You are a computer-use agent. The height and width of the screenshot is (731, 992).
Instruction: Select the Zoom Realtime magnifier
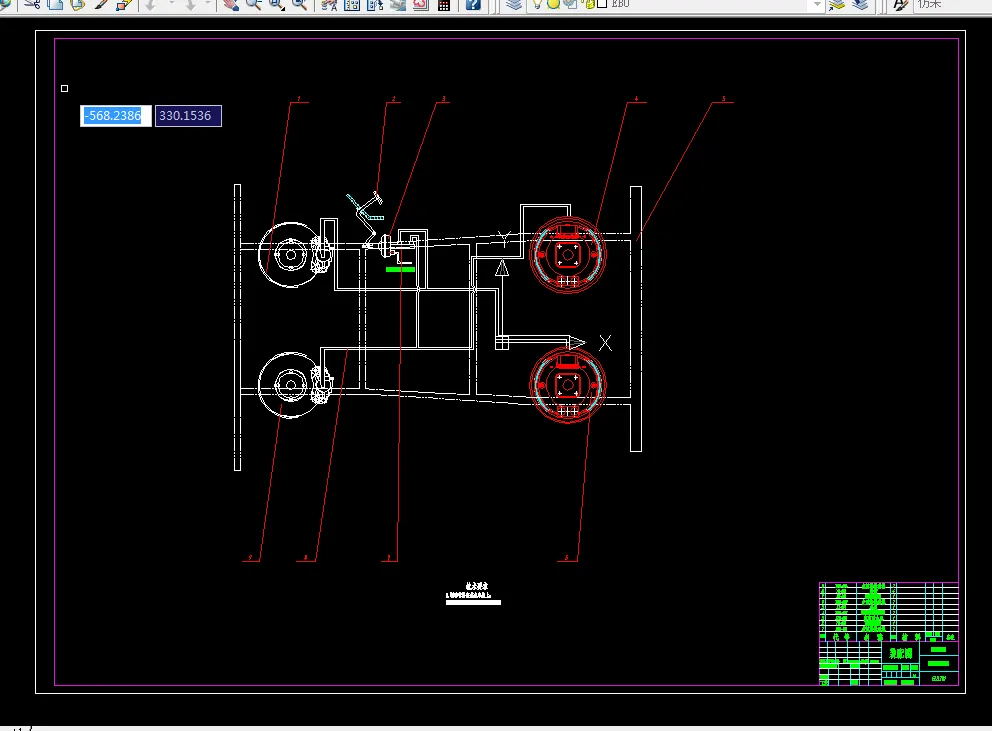254,4
